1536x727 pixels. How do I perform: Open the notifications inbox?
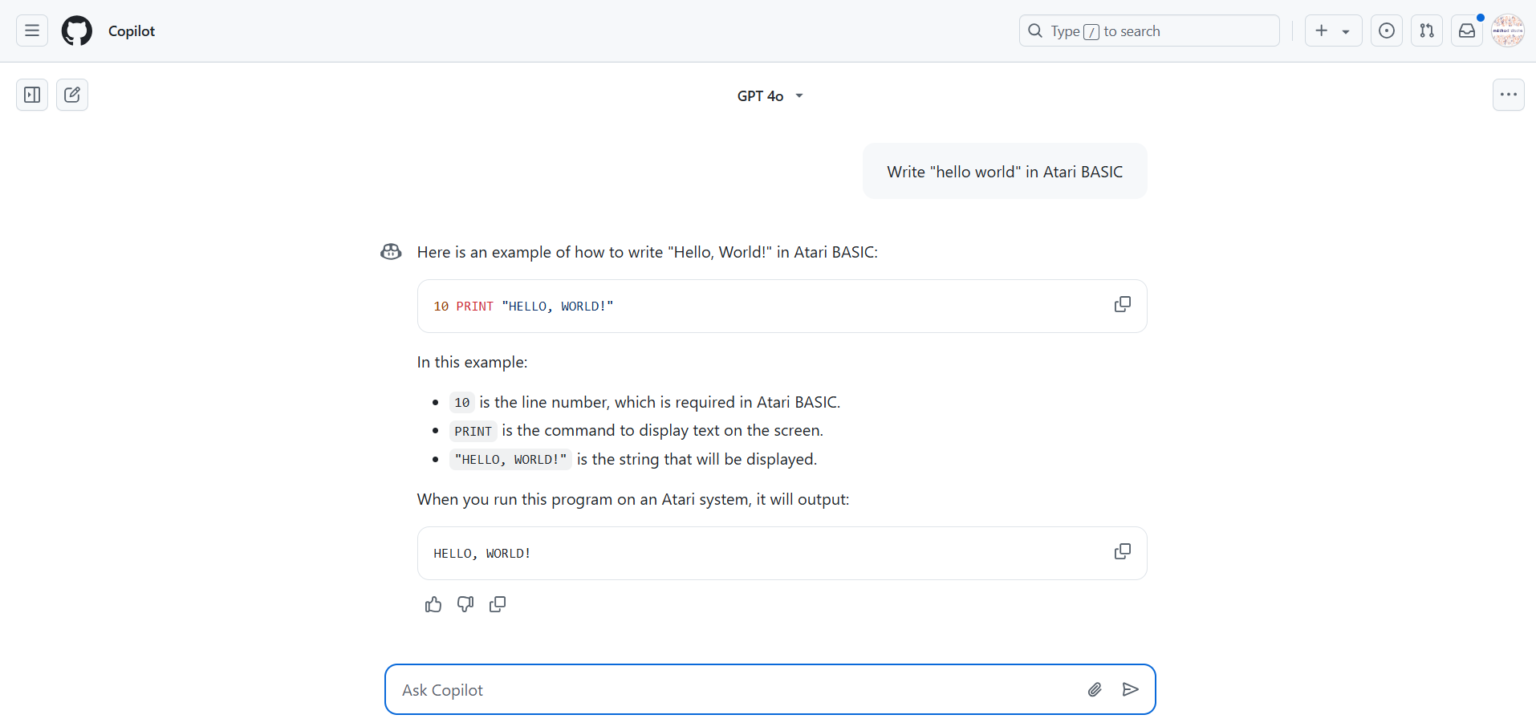click(1466, 30)
